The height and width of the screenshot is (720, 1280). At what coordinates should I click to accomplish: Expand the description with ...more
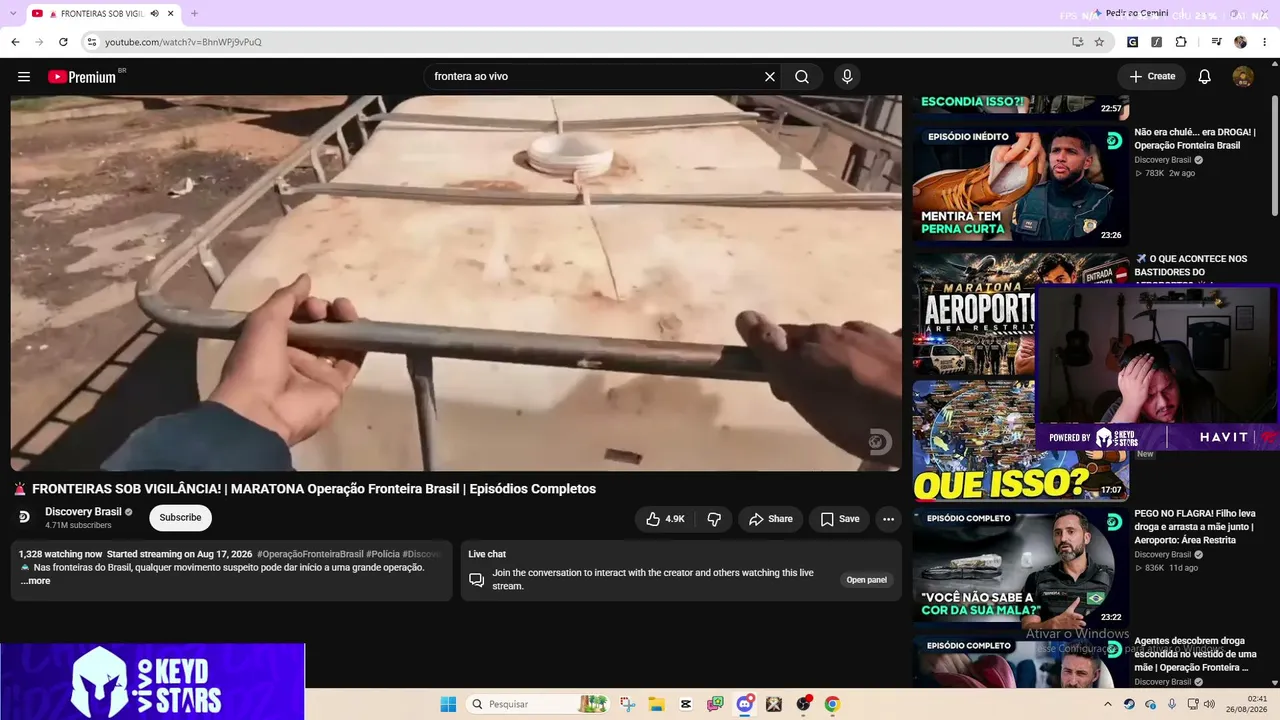coord(35,581)
